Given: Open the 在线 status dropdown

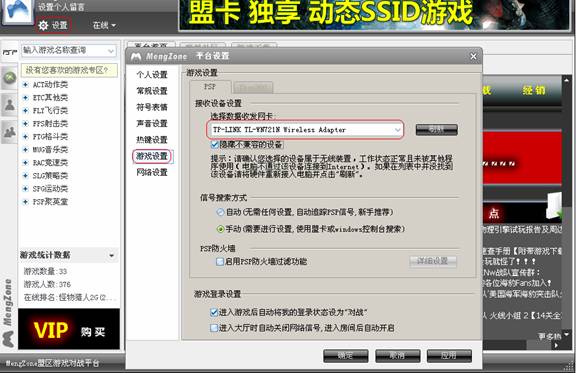Looking at the screenshot, I should pos(104,25).
